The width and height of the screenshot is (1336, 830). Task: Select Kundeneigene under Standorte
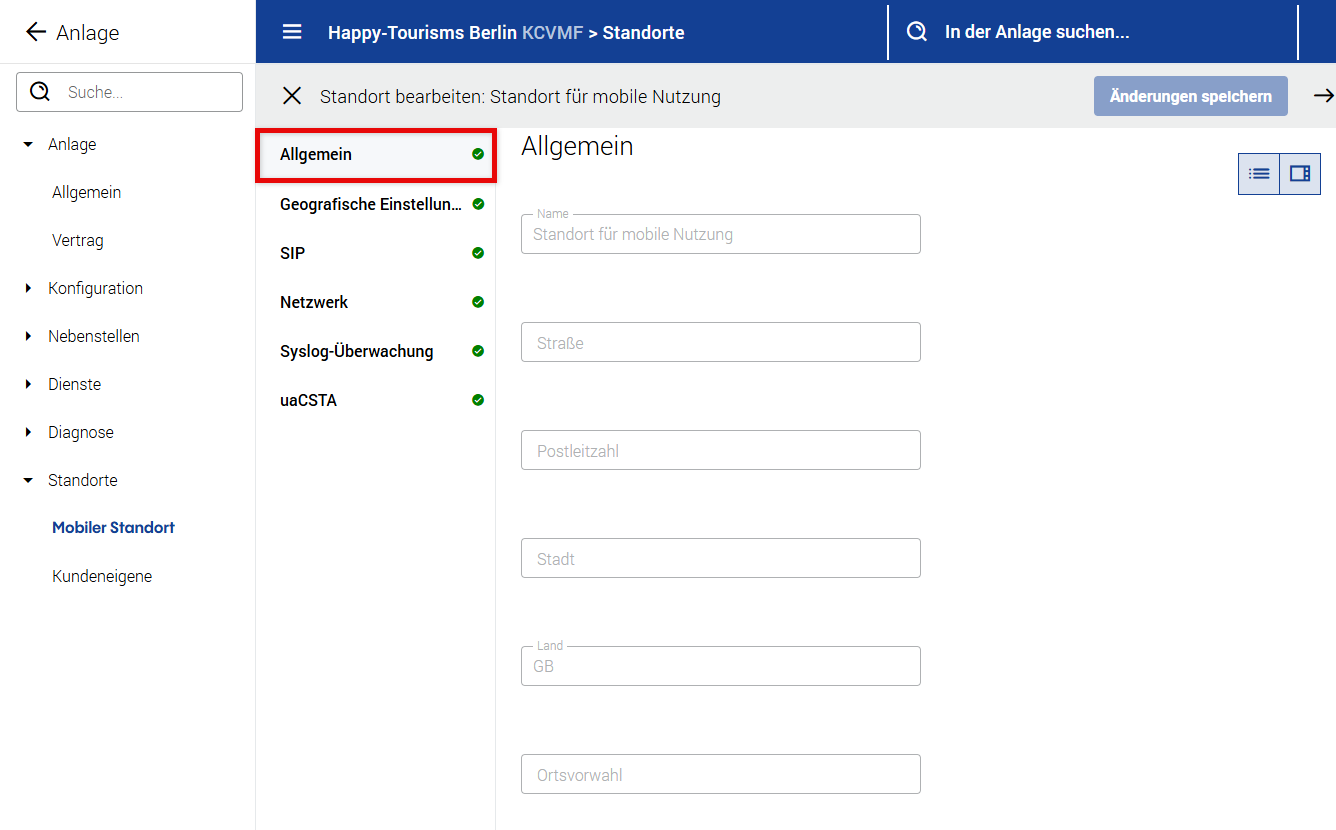pyautogui.click(x=102, y=577)
